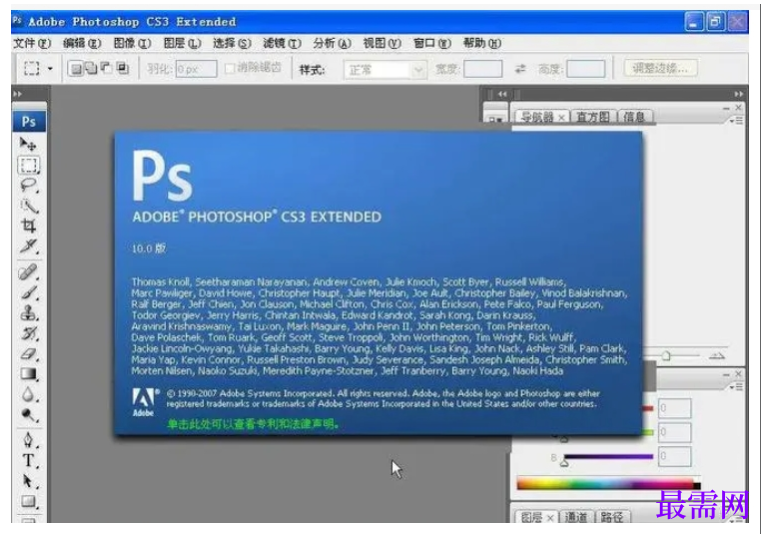The image size is (768, 536).
Task: Select the Slice tool
Action: tap(28, 245)
